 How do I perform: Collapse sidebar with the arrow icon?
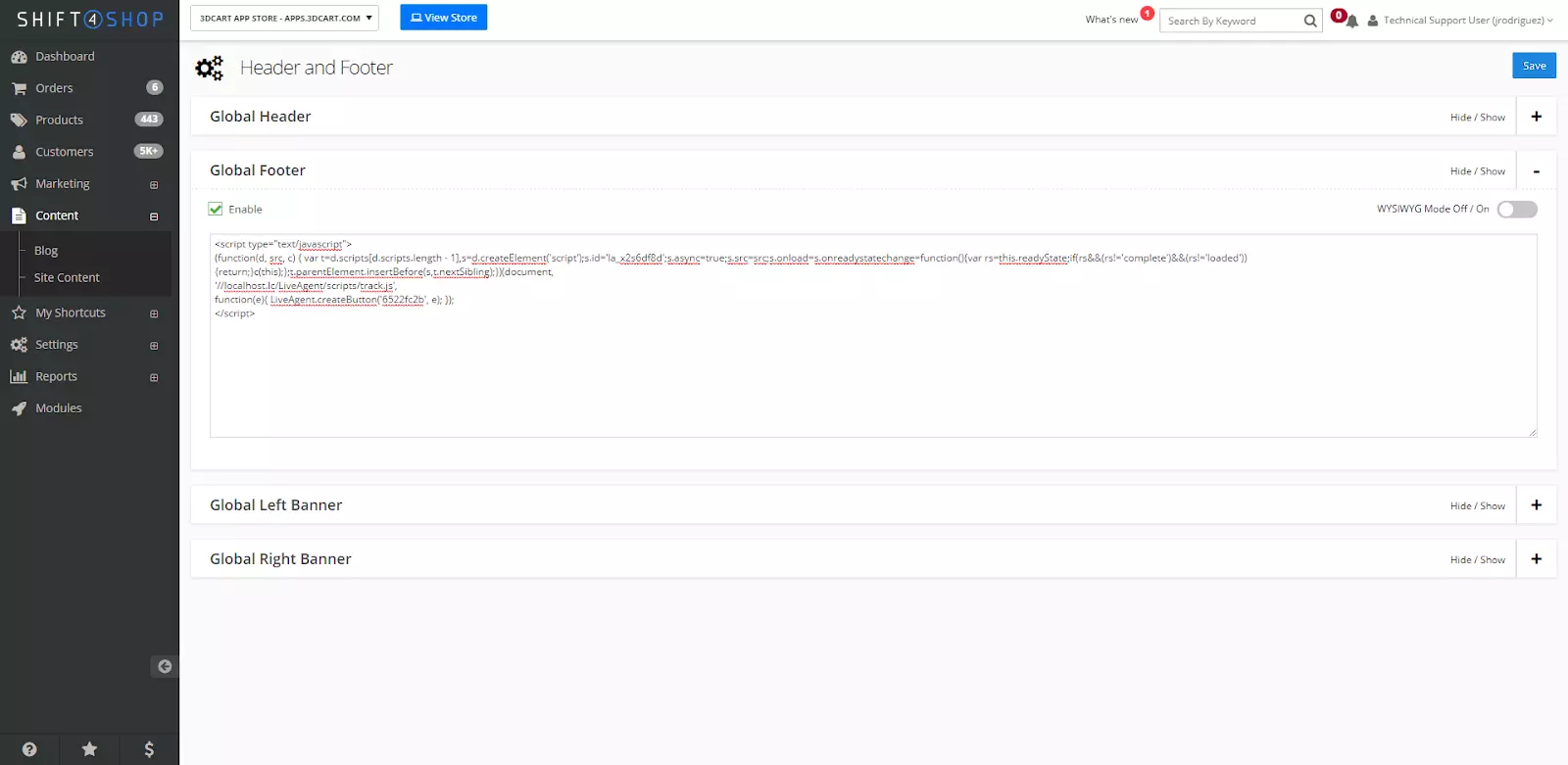pyautogui.click(x=165, y=667)
